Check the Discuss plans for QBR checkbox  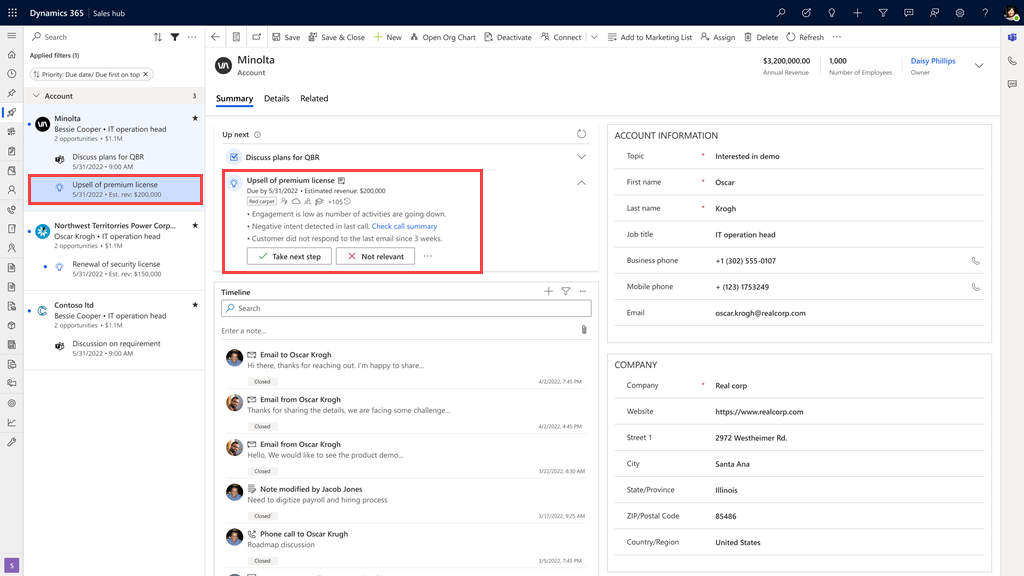pos(234,157)
